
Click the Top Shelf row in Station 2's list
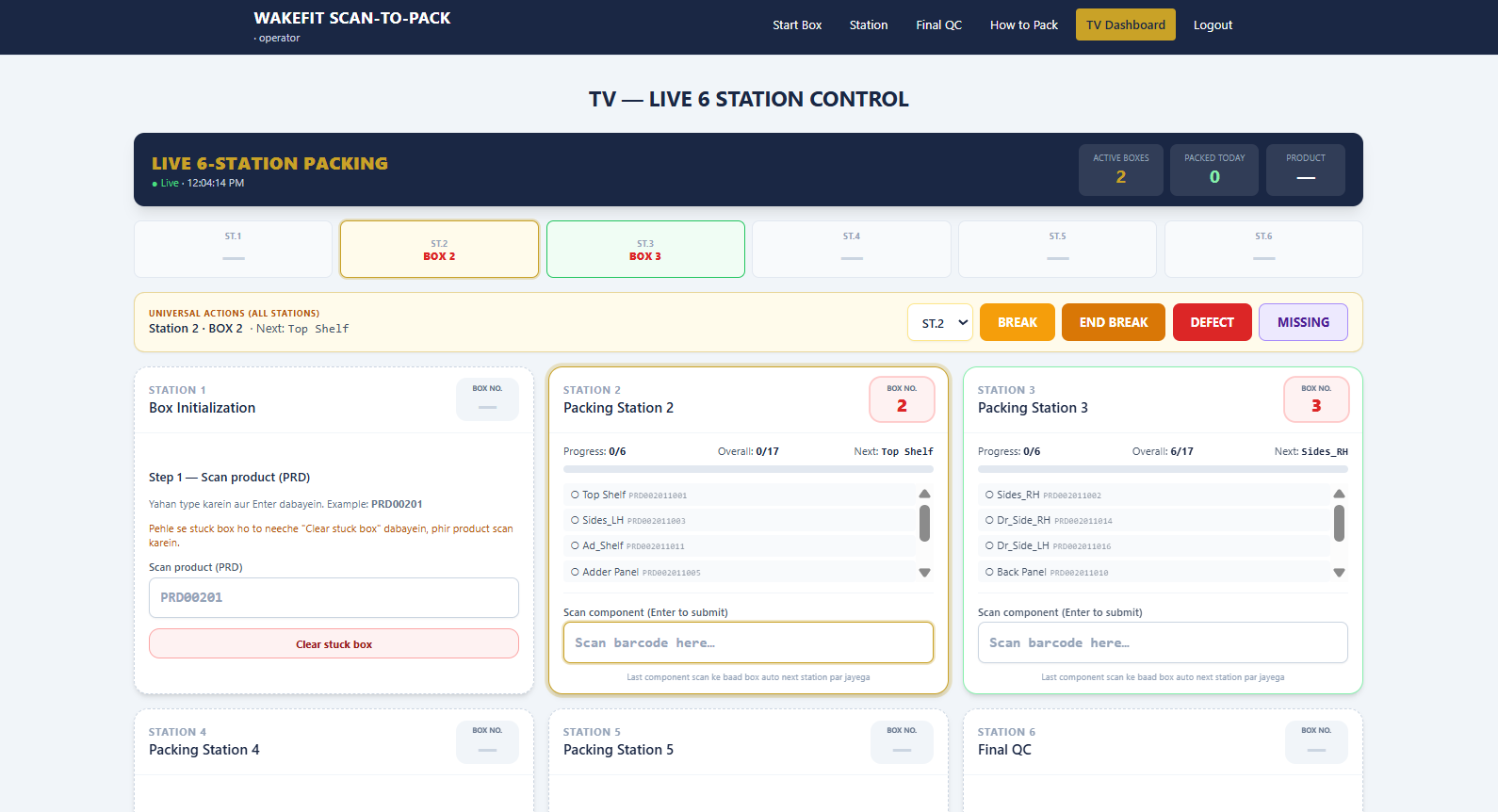[740, 495]
